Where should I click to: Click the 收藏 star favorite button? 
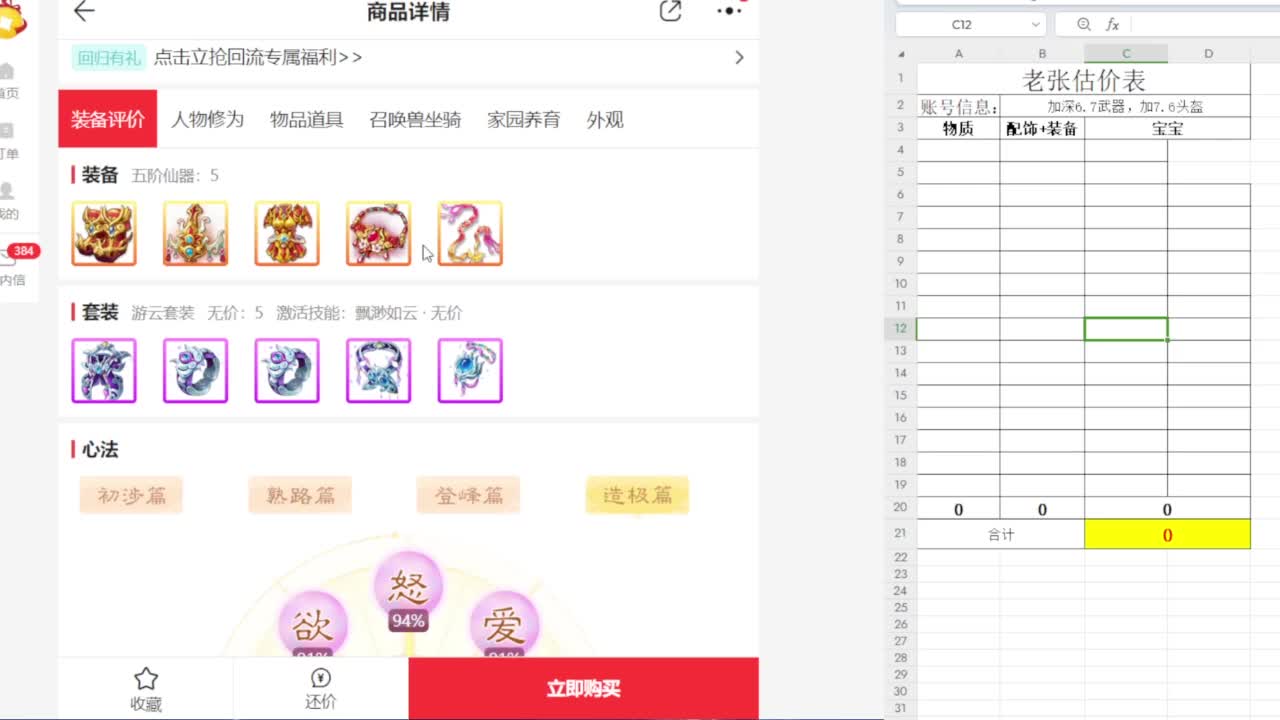(146, 689)
